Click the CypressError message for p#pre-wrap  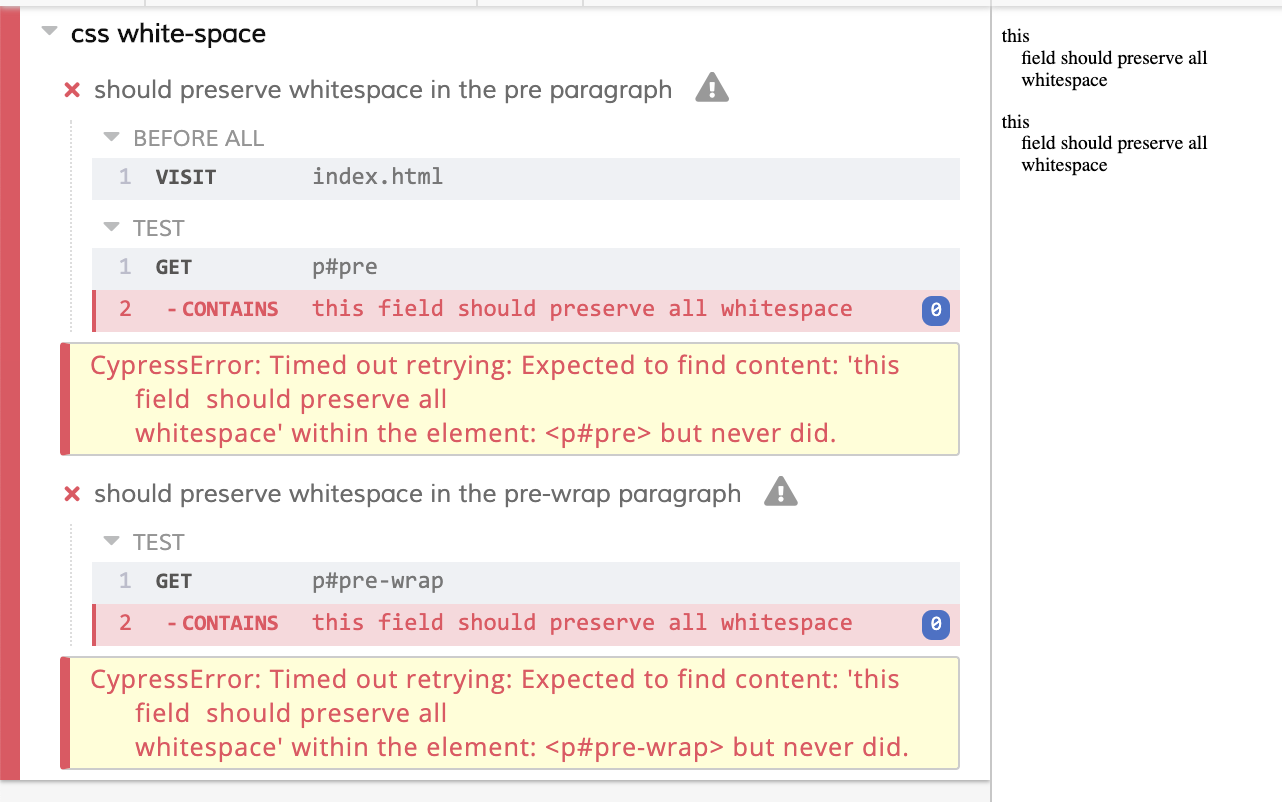[x=510, y=713]
